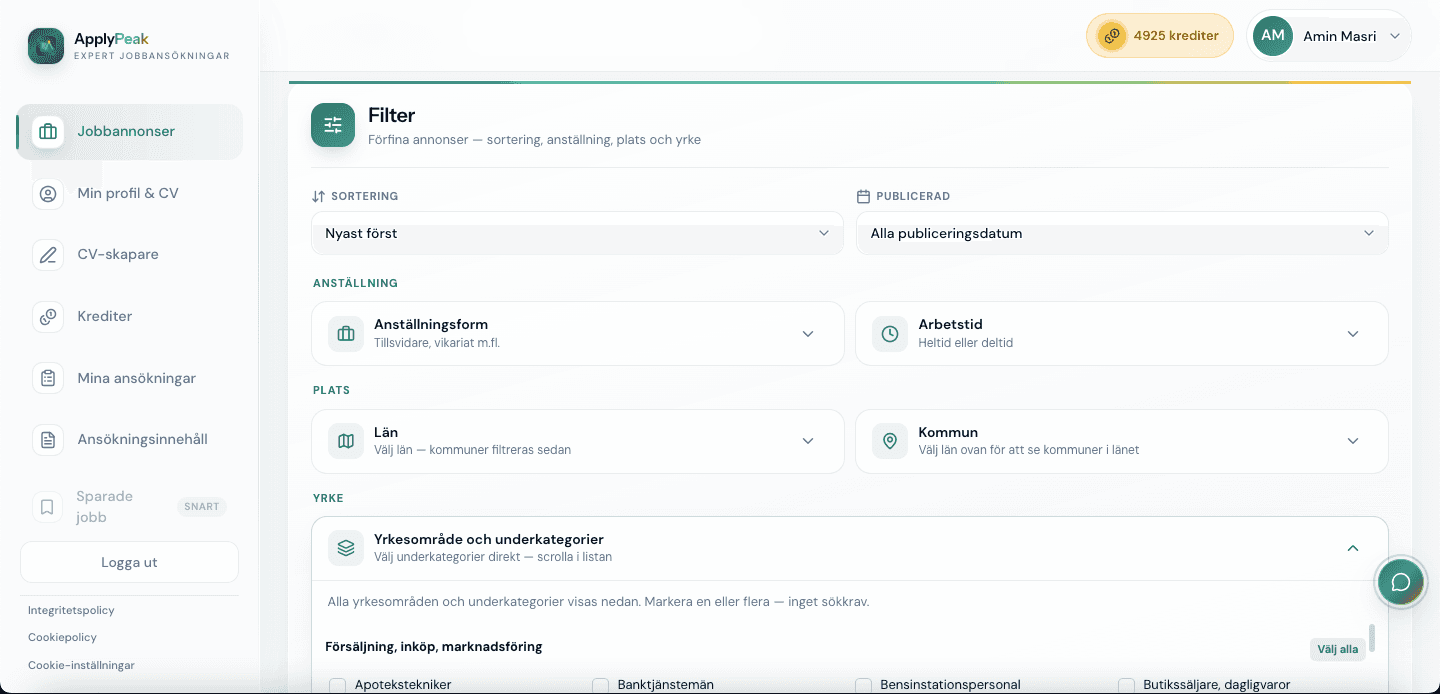Click the 'Alla yrkesområden och underkategorier' description text
The height and width of the screenshot is (694, 1440).
coord(598,602)
